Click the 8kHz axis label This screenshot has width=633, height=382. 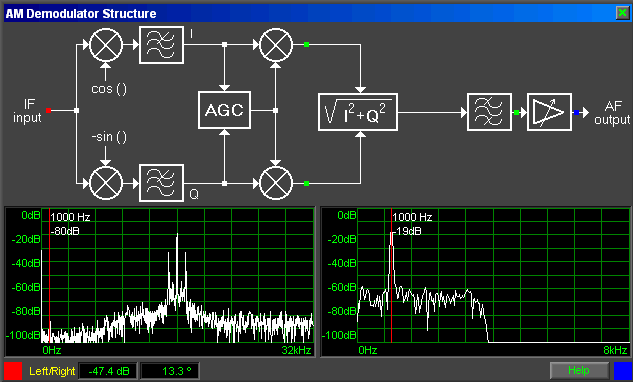point(616,350)
